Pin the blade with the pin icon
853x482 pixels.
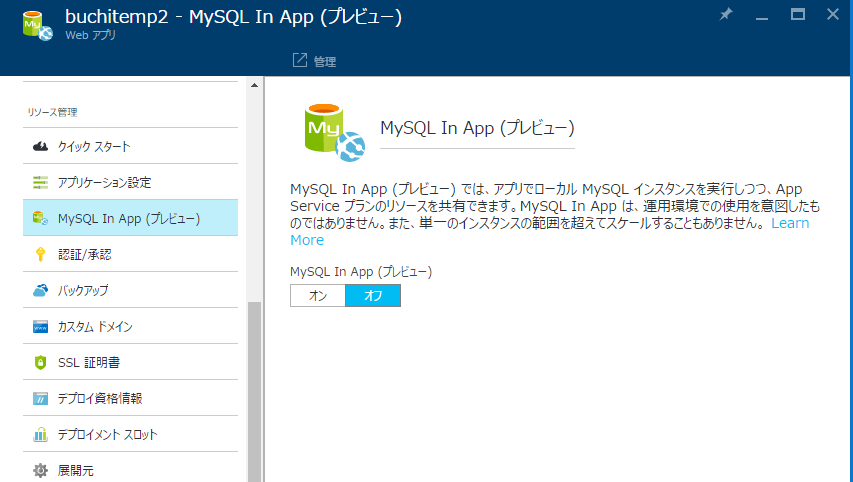[726, 14]
